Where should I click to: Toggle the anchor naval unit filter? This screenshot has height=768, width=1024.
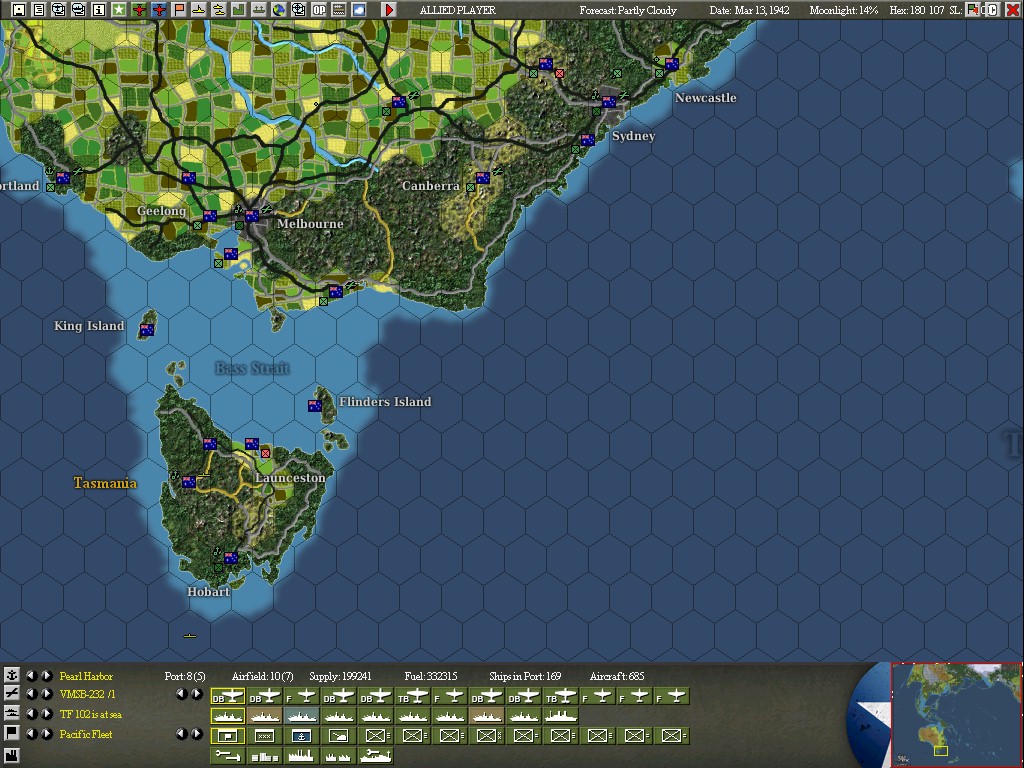coord(302,735)
